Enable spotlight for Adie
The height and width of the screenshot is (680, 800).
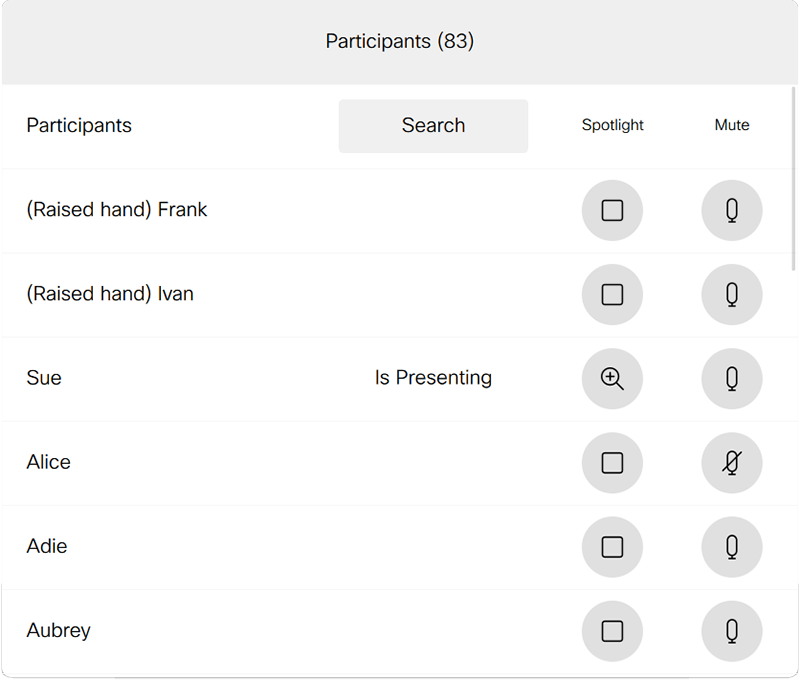(612, 546)
